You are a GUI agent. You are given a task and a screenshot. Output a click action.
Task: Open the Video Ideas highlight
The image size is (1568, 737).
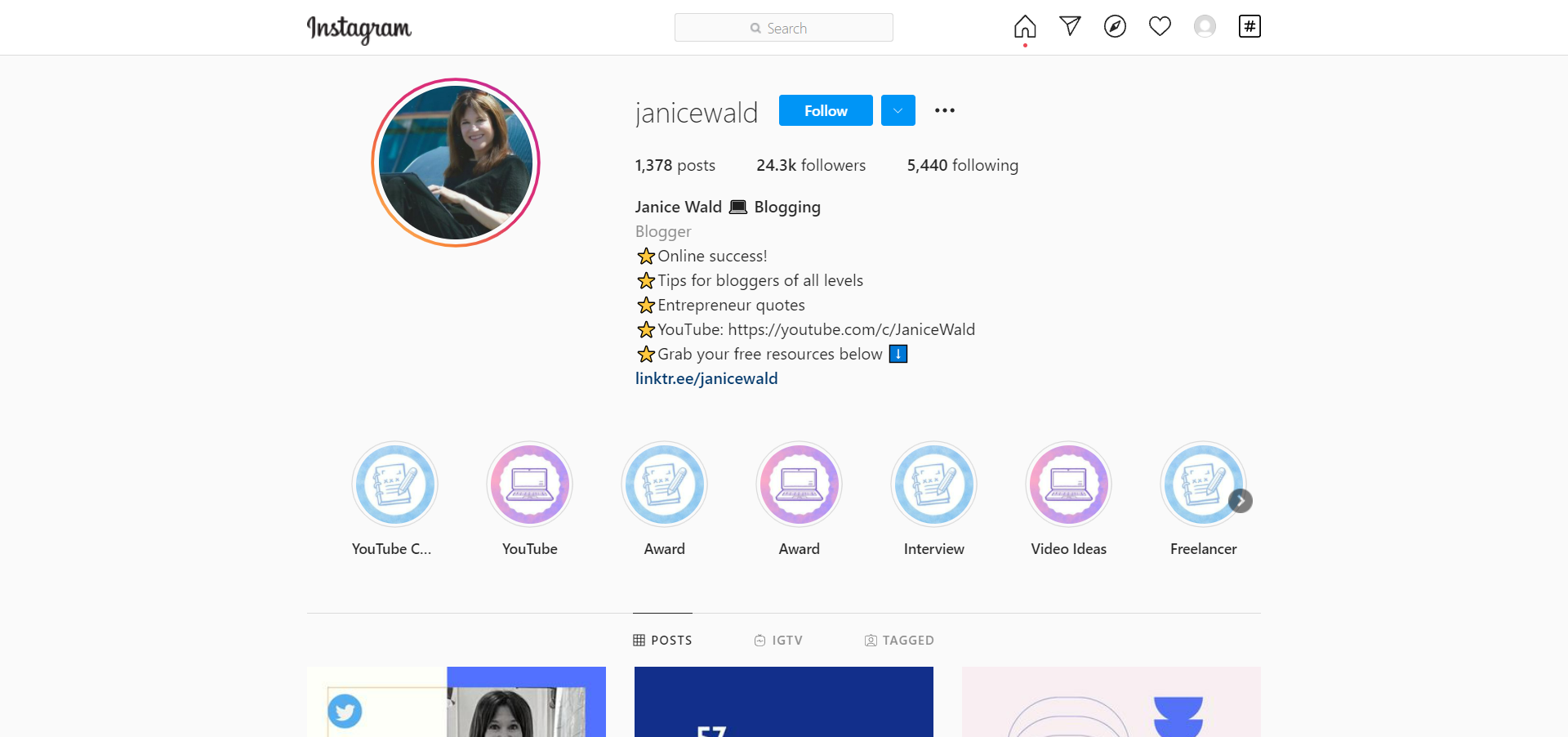(x=1068, y=485)
